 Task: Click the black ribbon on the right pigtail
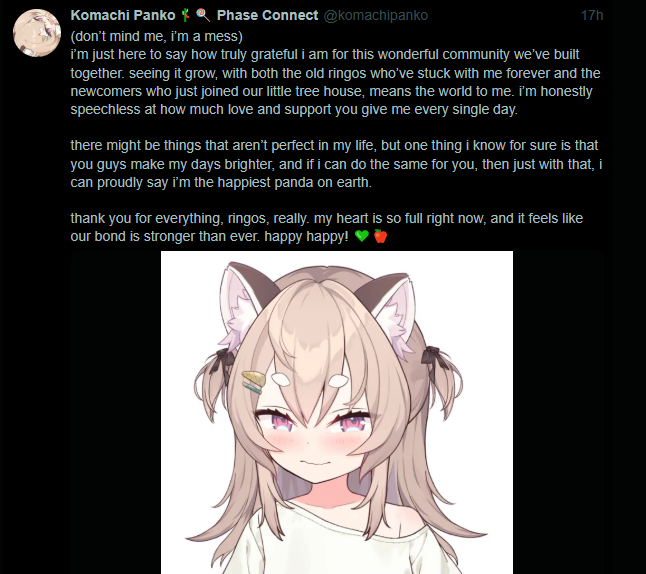click(435, 357)
